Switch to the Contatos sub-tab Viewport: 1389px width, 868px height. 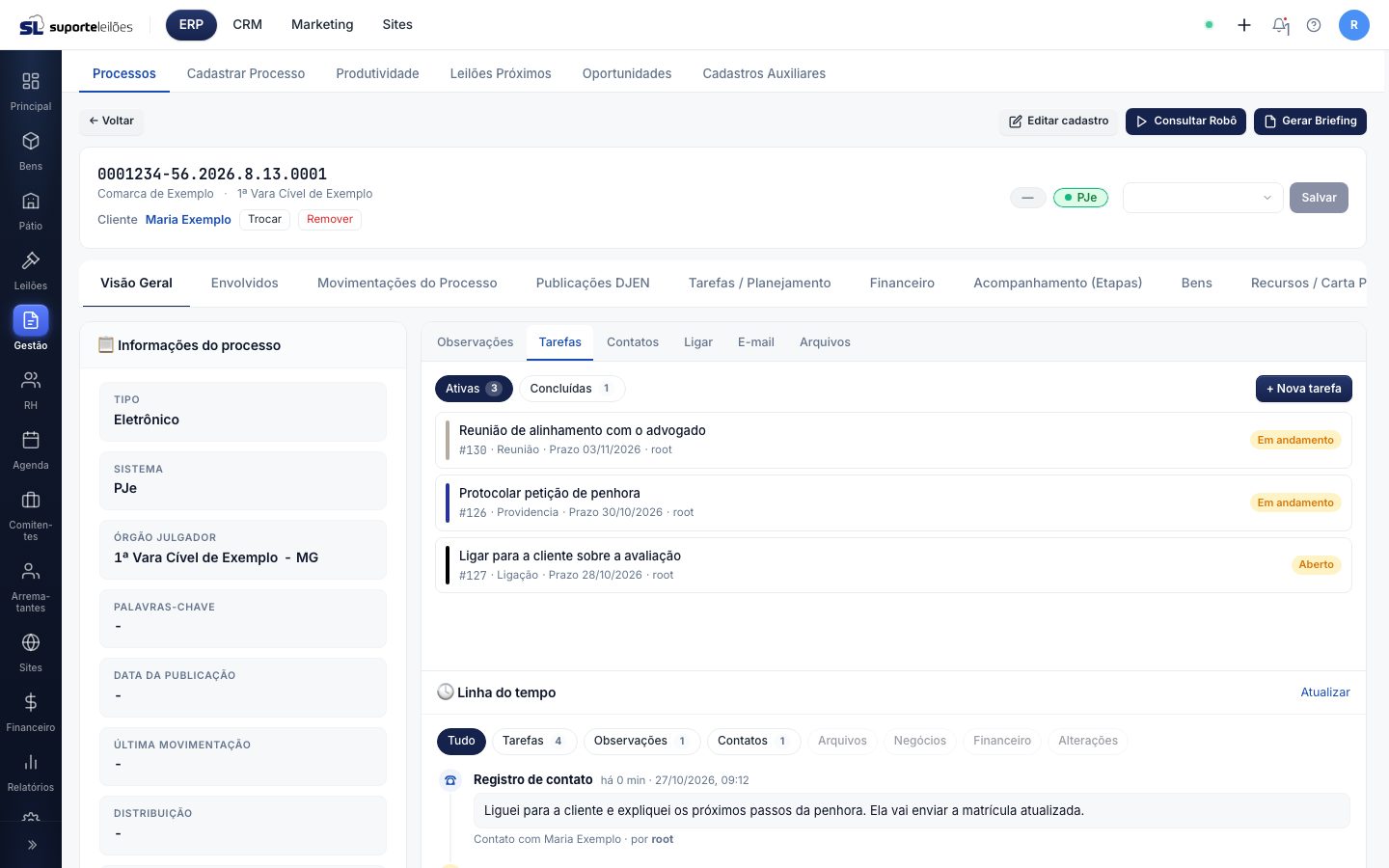coord(633,342)
